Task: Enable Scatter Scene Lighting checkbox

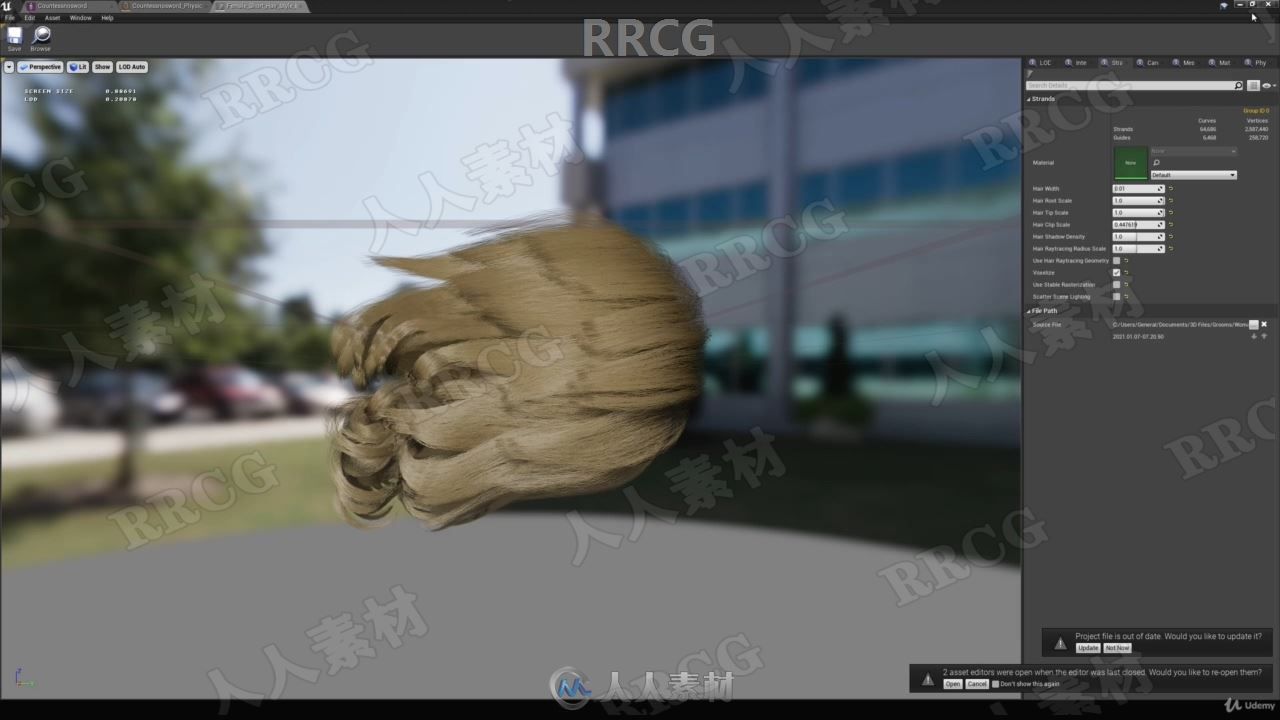Action: 1117,297
